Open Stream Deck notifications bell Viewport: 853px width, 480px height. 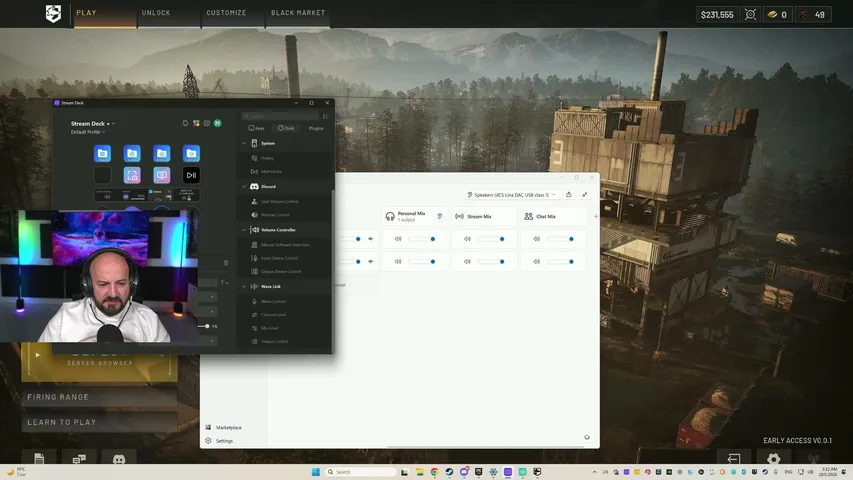click(x=185, y=124)
